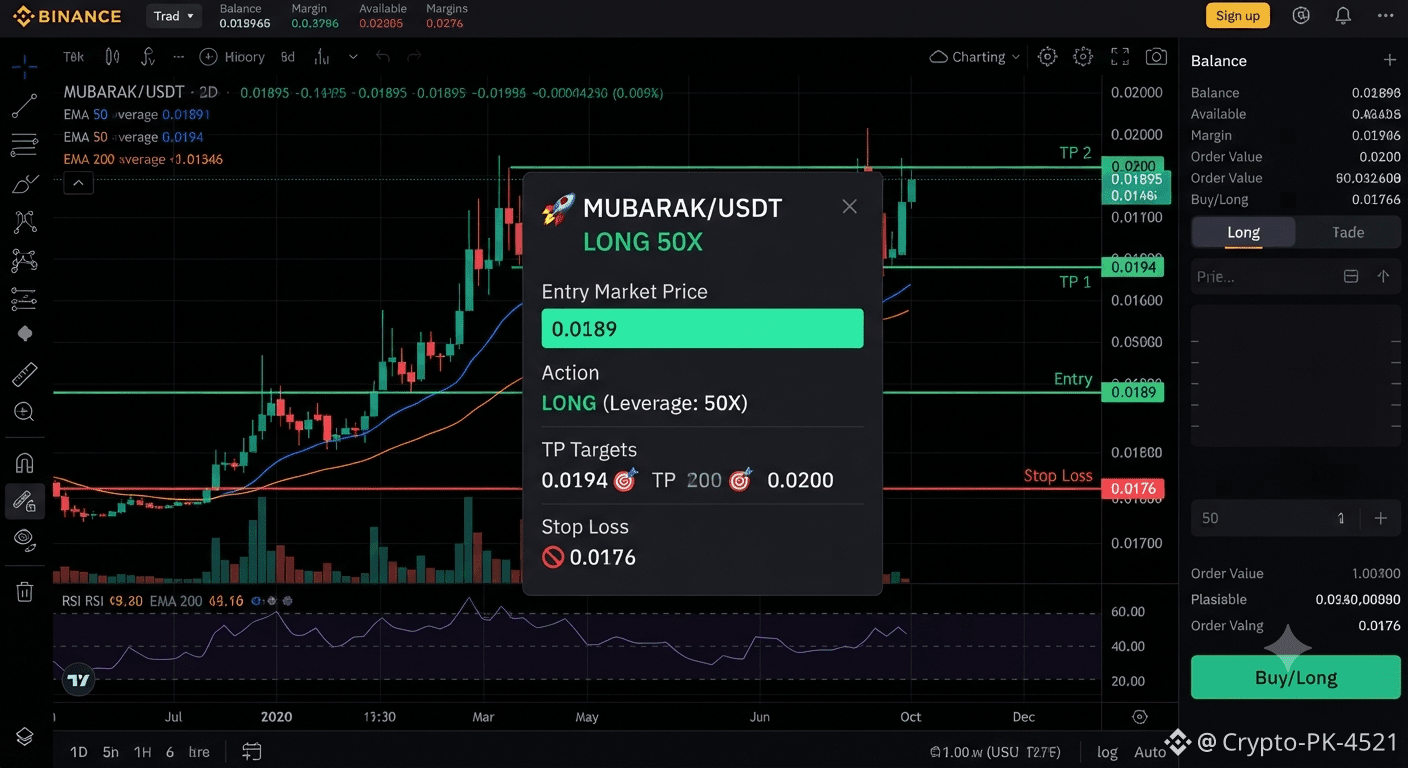Click the MUBARAK/USDT symbol title on chart
The image size is (1408, 768).
[x=124, y=92]
